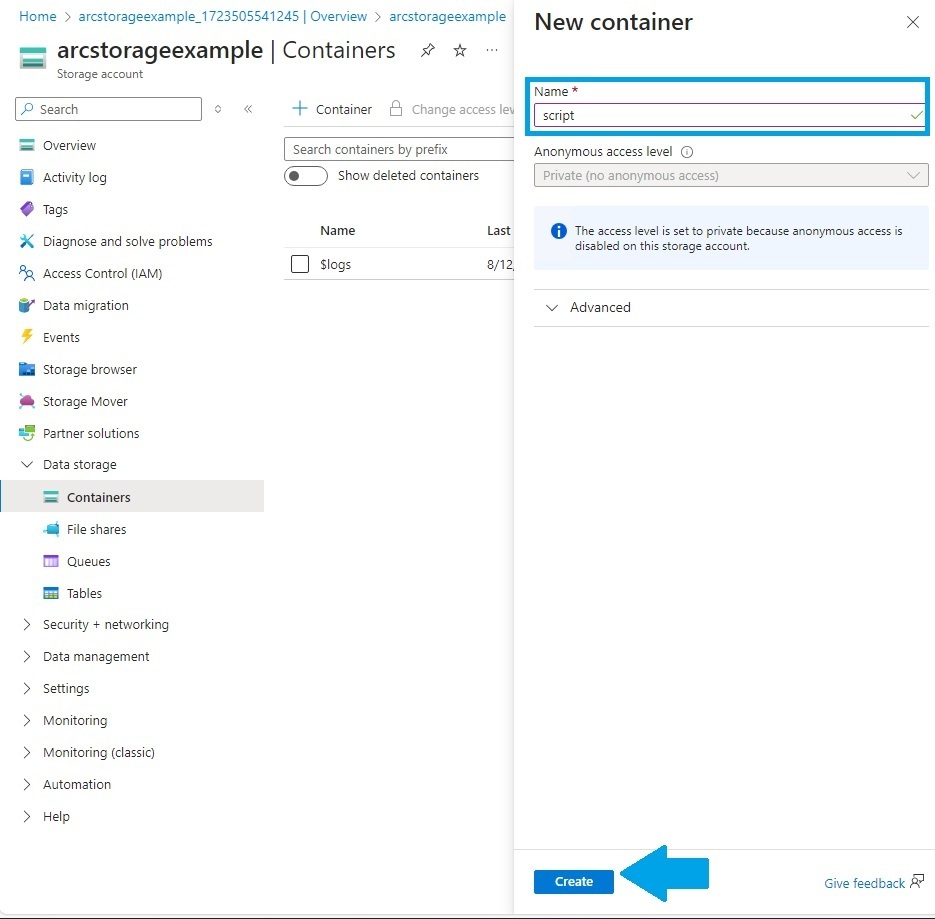Click the + Container button

click(332, 109)
